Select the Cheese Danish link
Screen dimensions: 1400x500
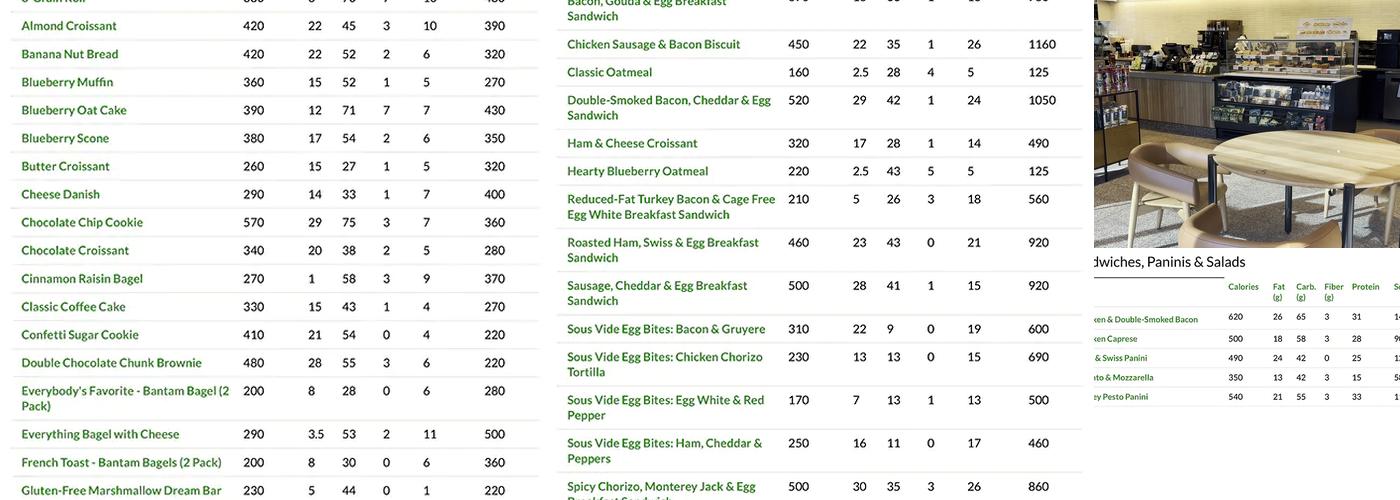pos(61,194)
